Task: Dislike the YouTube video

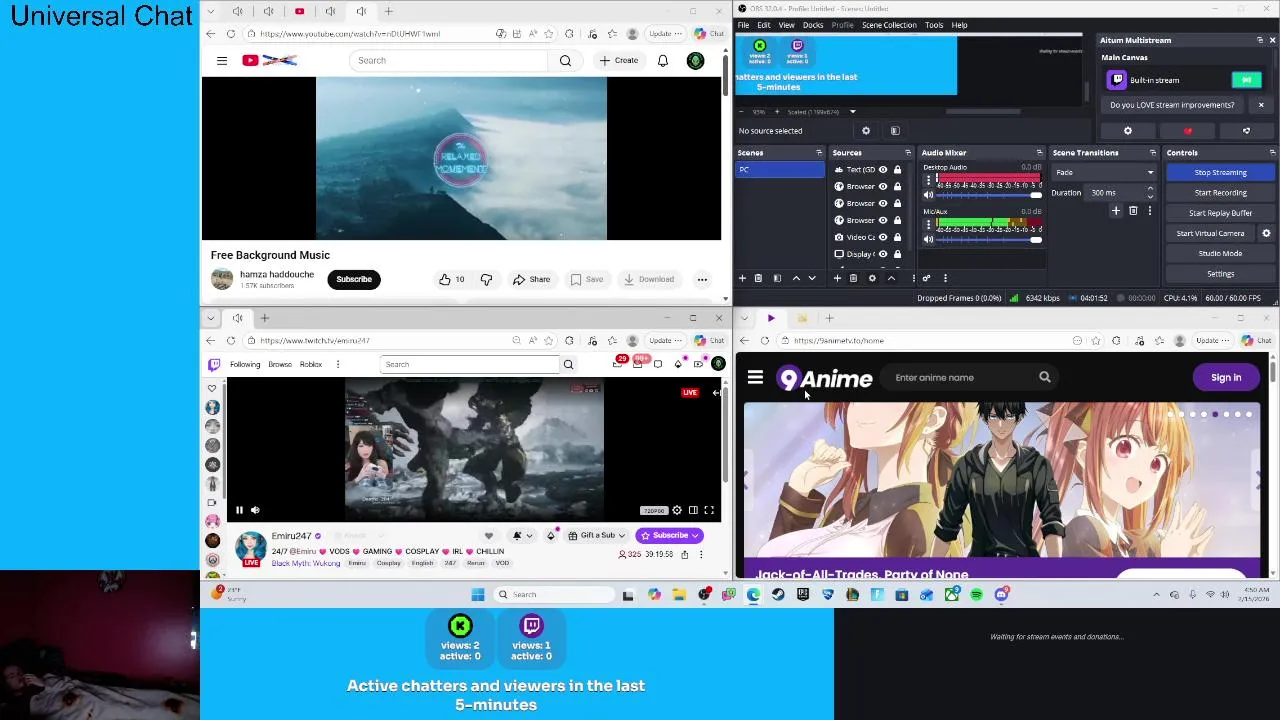Action: click(486, 279)
